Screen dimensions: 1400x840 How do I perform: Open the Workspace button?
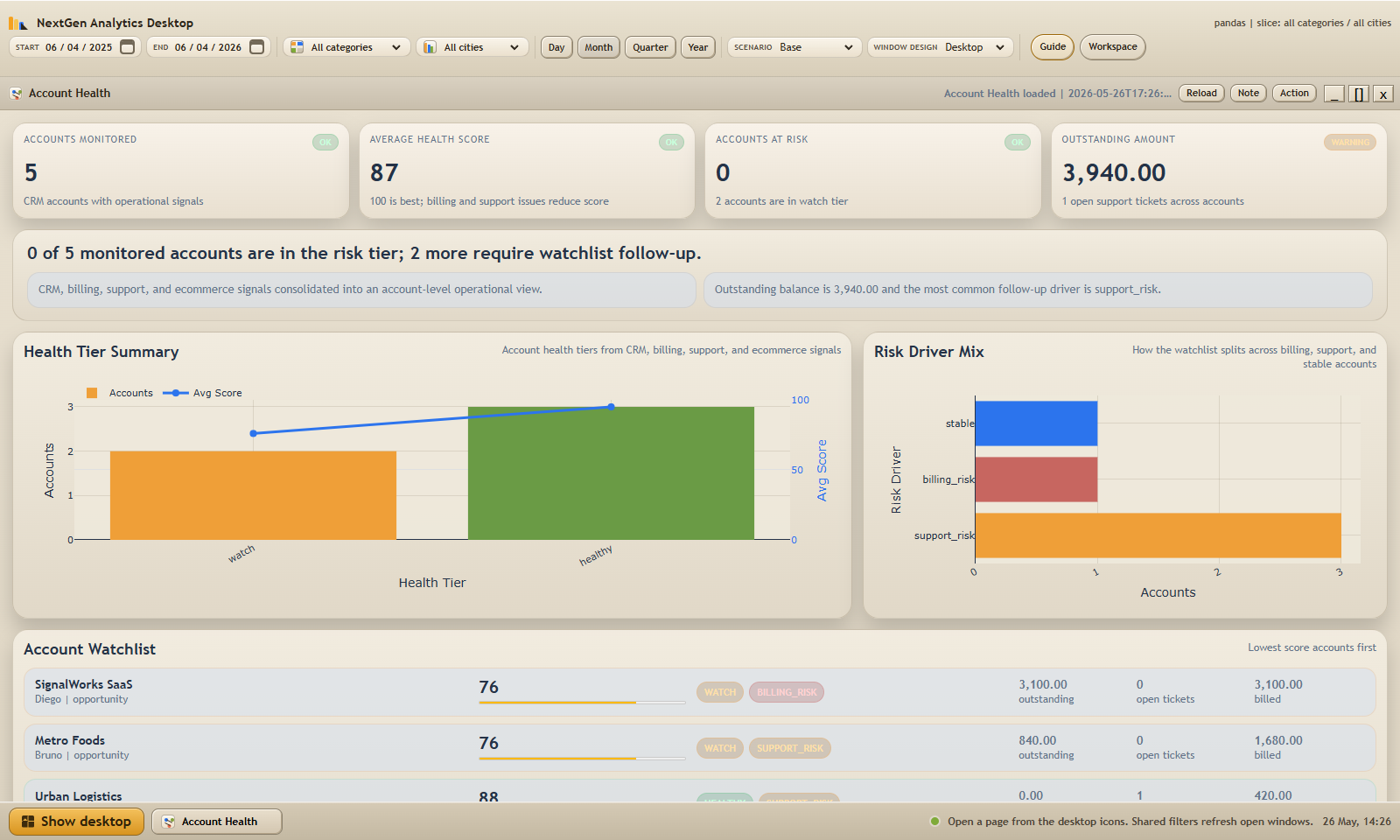(1113, 47)
